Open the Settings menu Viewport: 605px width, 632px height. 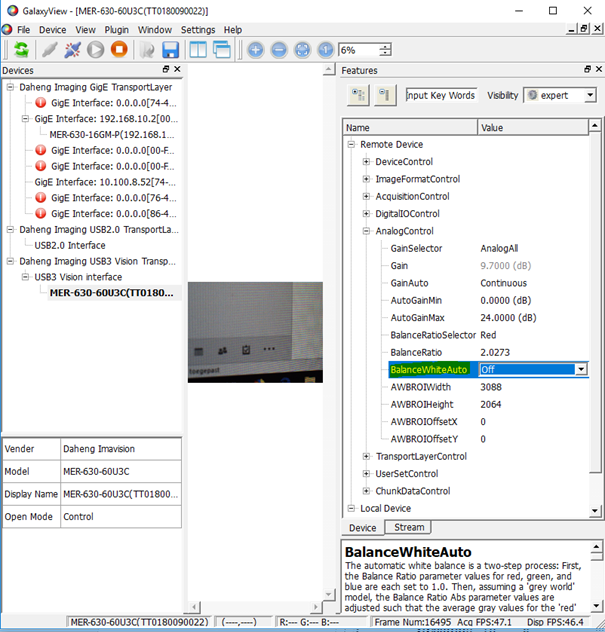[x=197, y=30]
